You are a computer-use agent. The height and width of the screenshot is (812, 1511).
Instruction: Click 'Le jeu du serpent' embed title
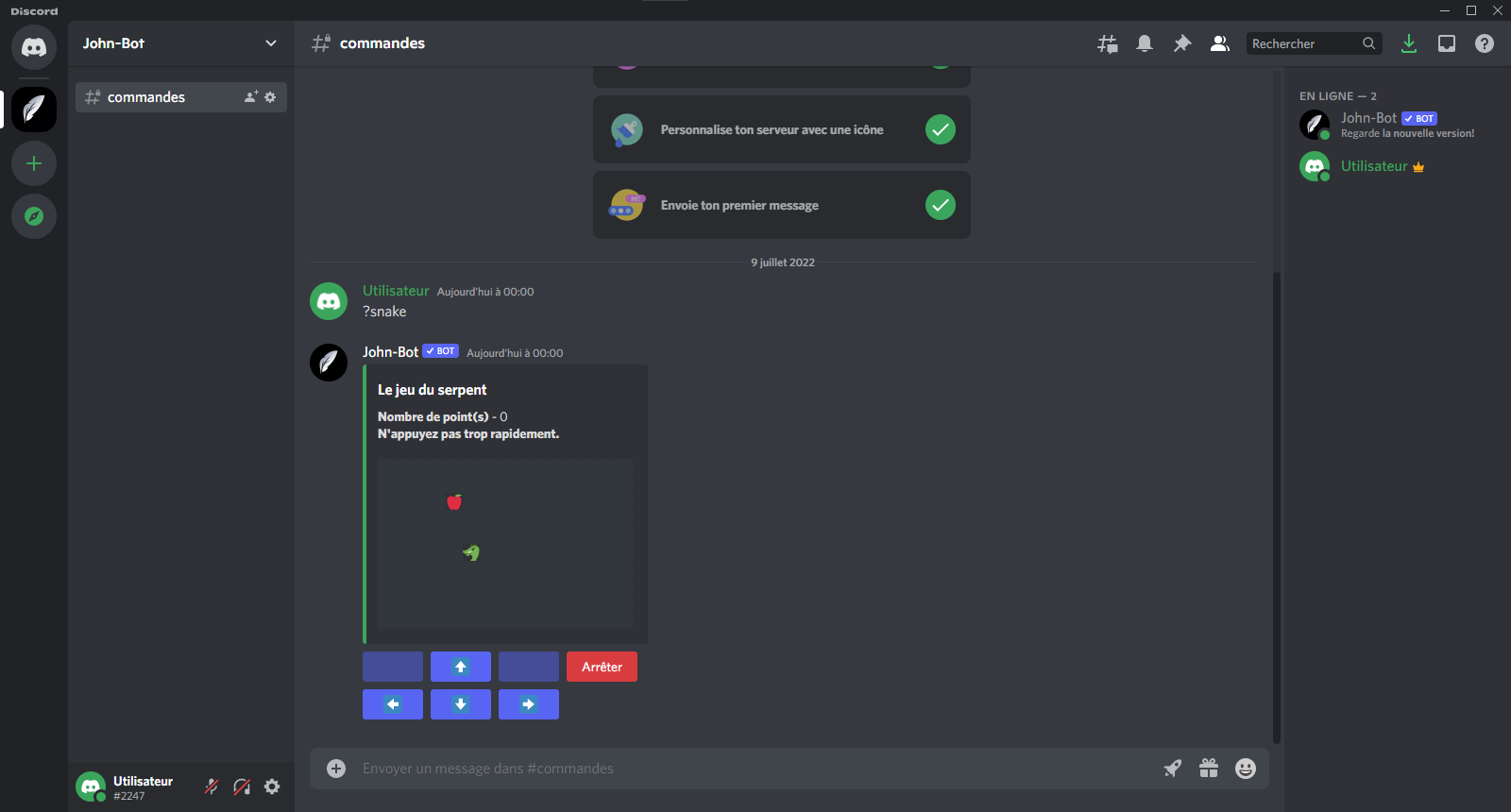pyautogui.click(x=433, y=390)
